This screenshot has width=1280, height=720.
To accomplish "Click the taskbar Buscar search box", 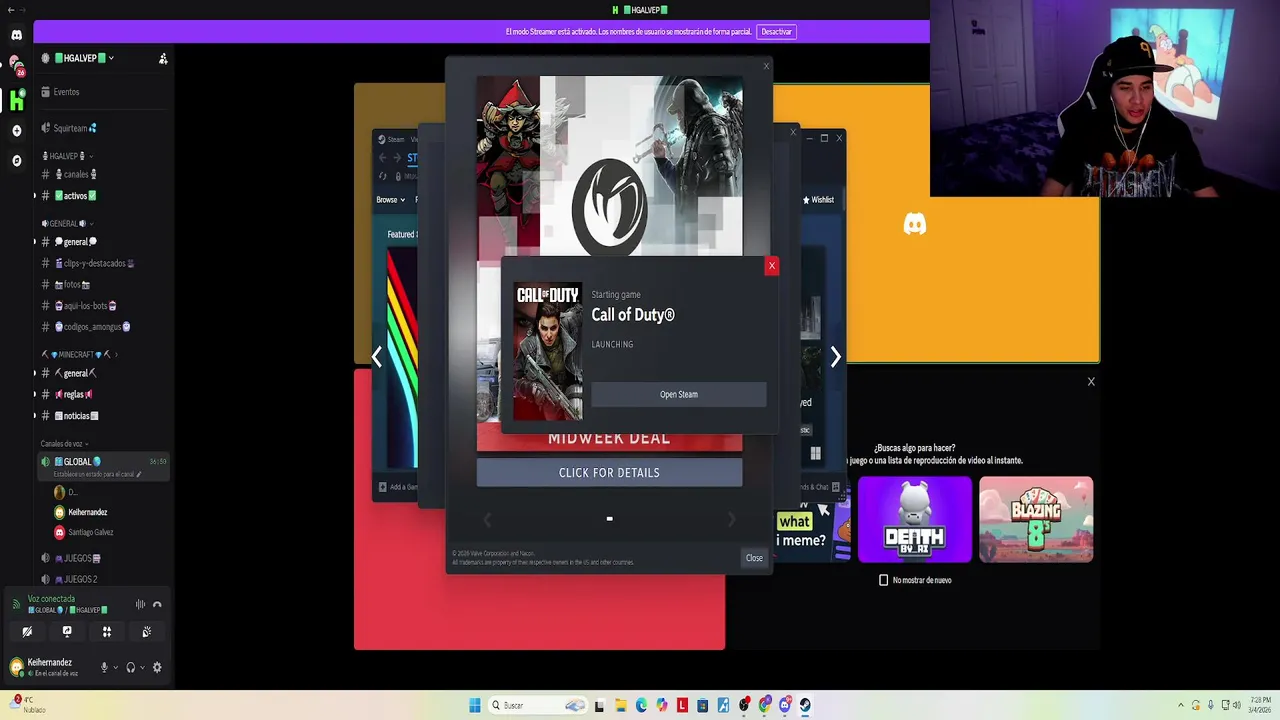I will coord(537,706).
